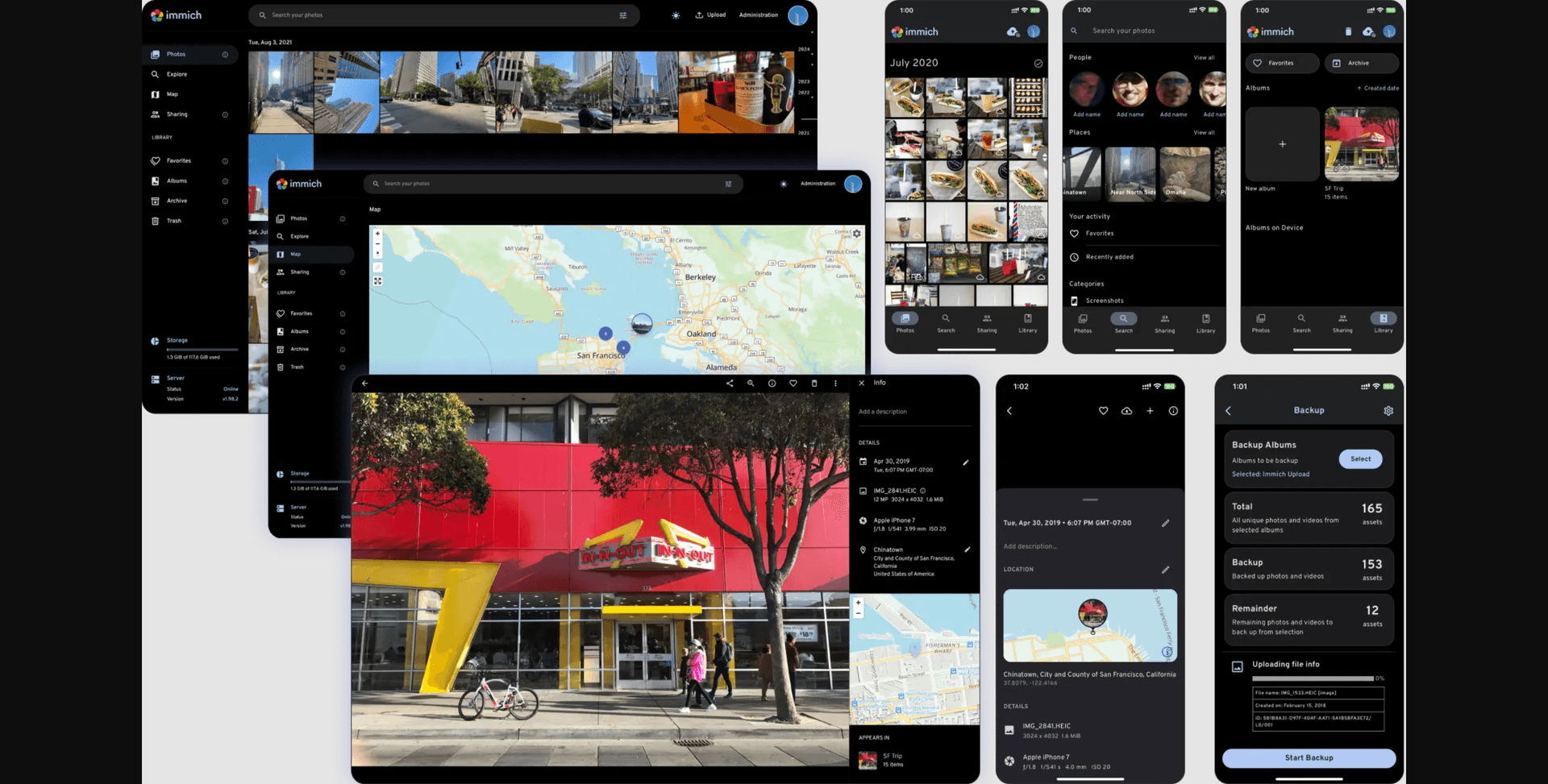Click the small info icon beside IMG_2841.HEIC in the Info panel
The height and width of the screenshot is (784, 1548).
coord(923,491)
